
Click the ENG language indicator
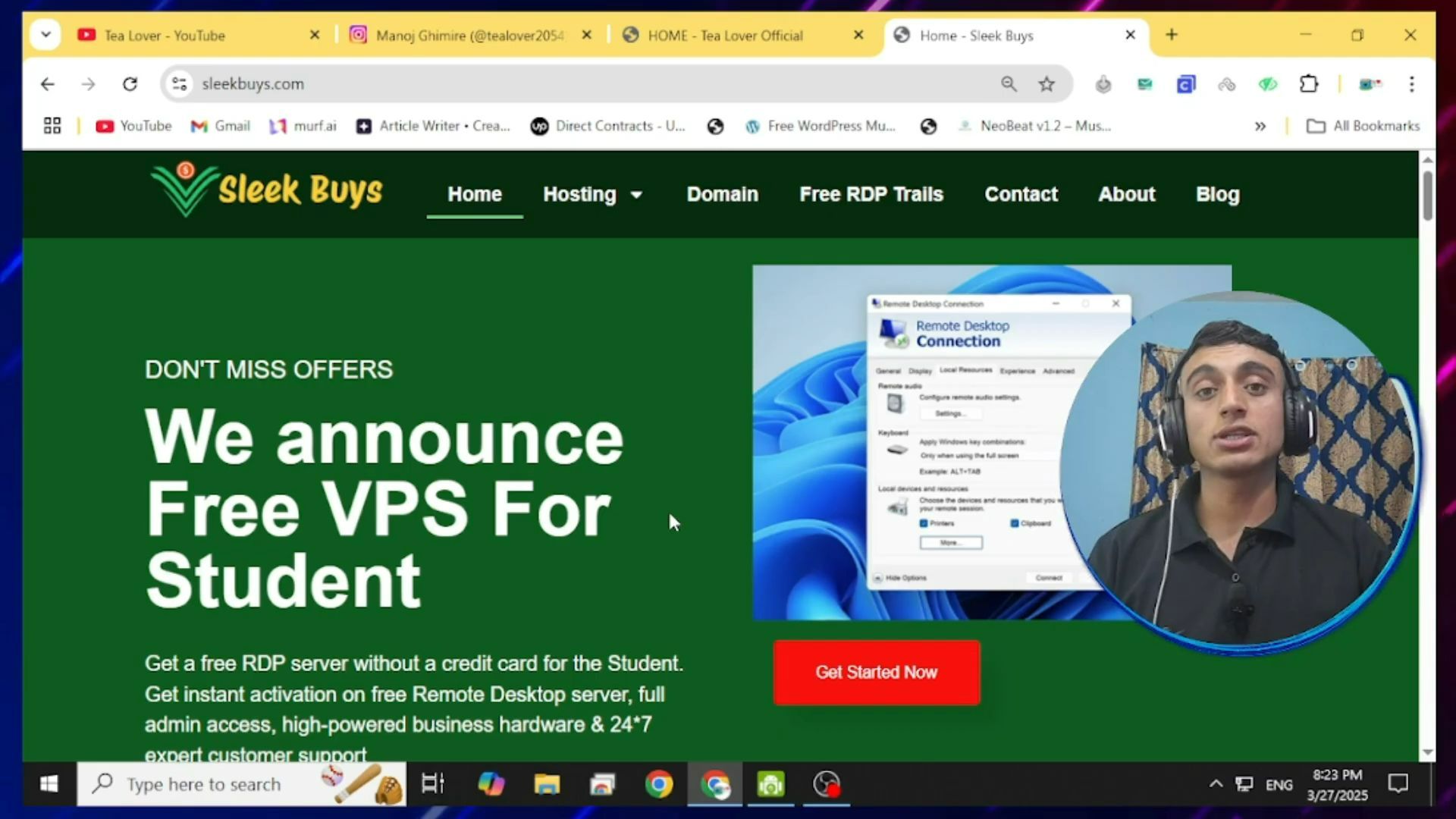[x=1279, y=785]
